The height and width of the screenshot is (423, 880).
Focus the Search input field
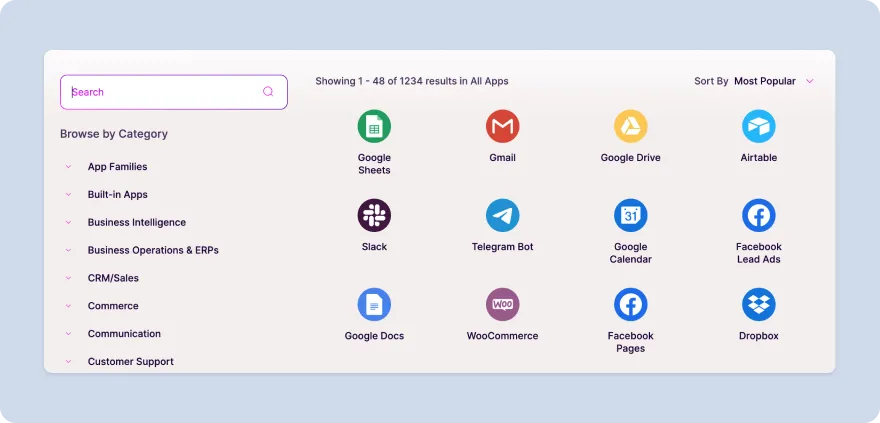pyautogui.click(x=160, y=92)
